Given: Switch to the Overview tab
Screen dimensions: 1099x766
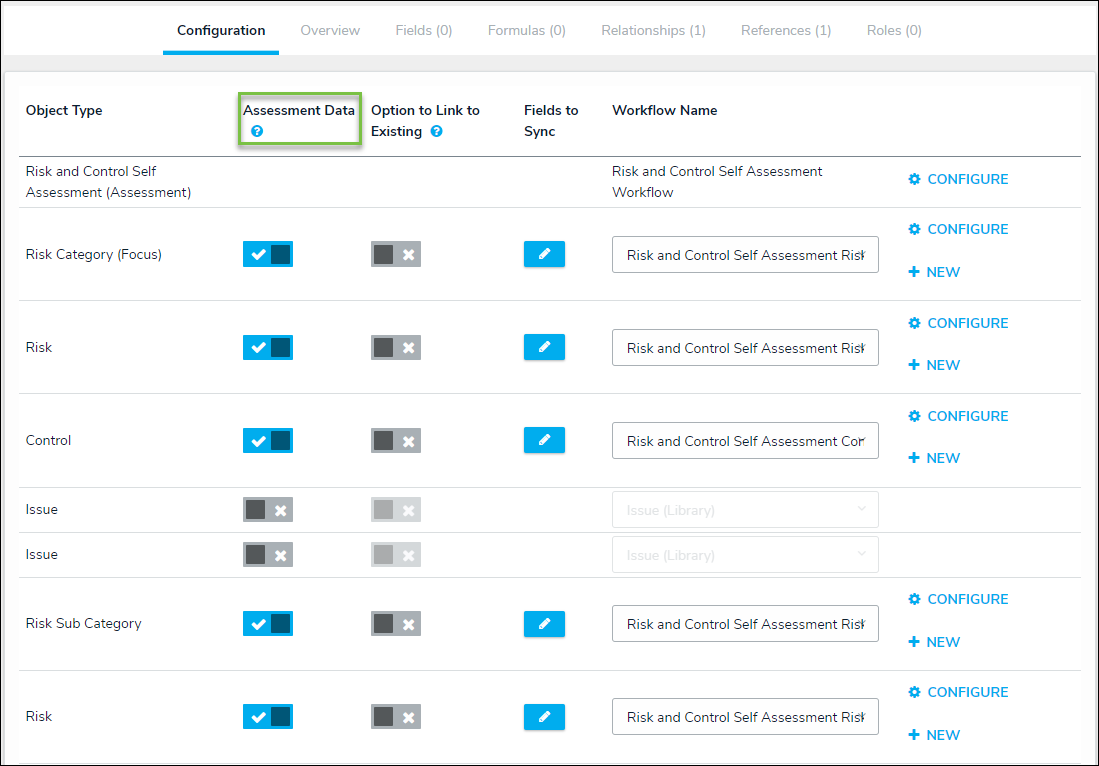Looking at the screenshot, I should coord(330,31).
